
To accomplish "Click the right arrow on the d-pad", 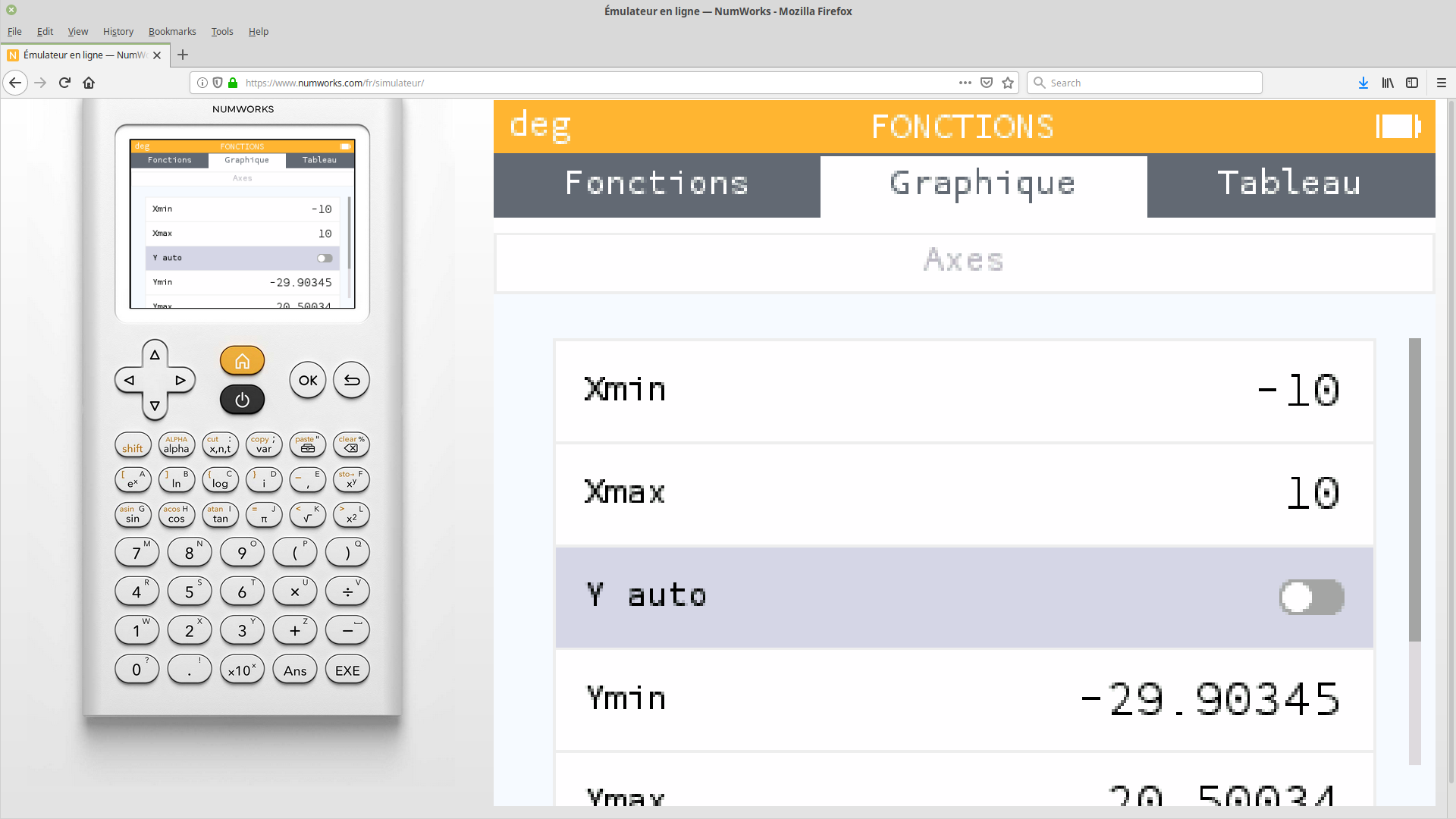I will (x=180, y=380).
